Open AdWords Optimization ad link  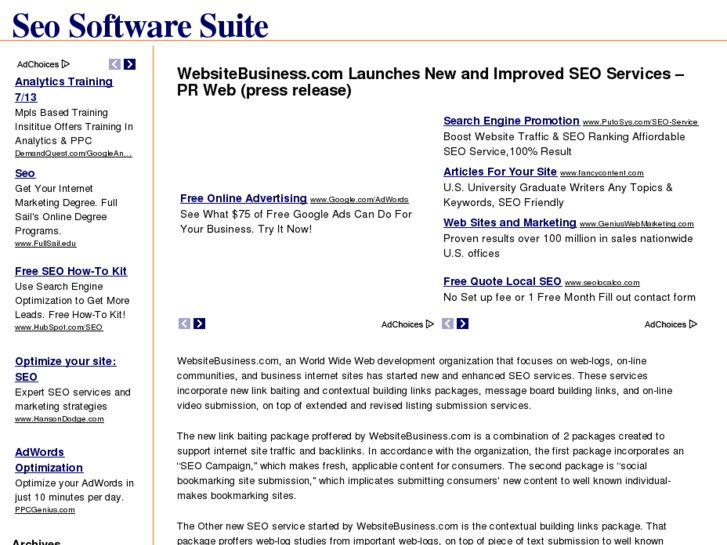pyautogui.click(x=49, y=460)
